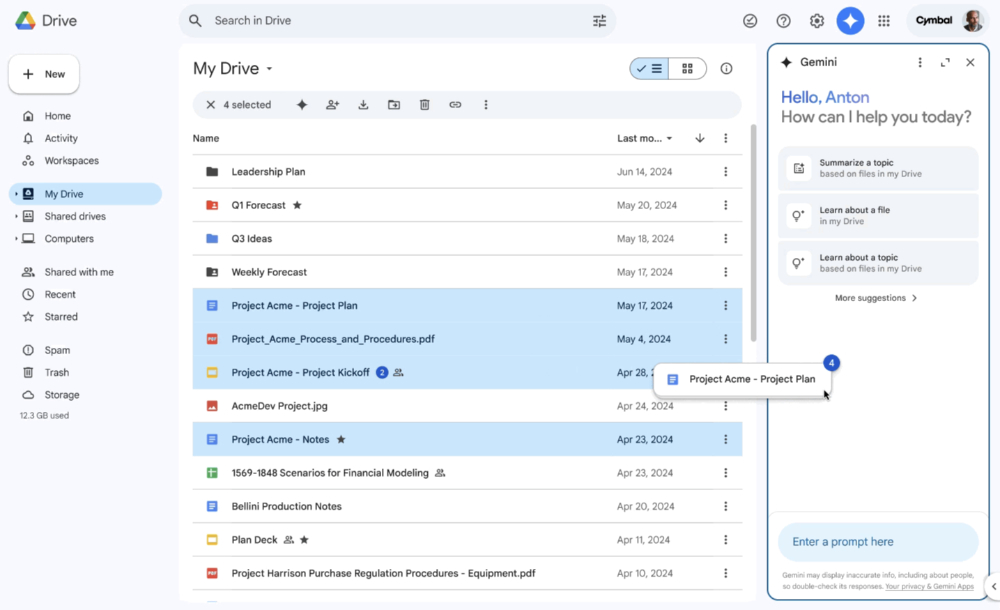Open the Last modified sort dropdown
Viewport: 1000px width, 610px height.
click(x=645, y=138)
